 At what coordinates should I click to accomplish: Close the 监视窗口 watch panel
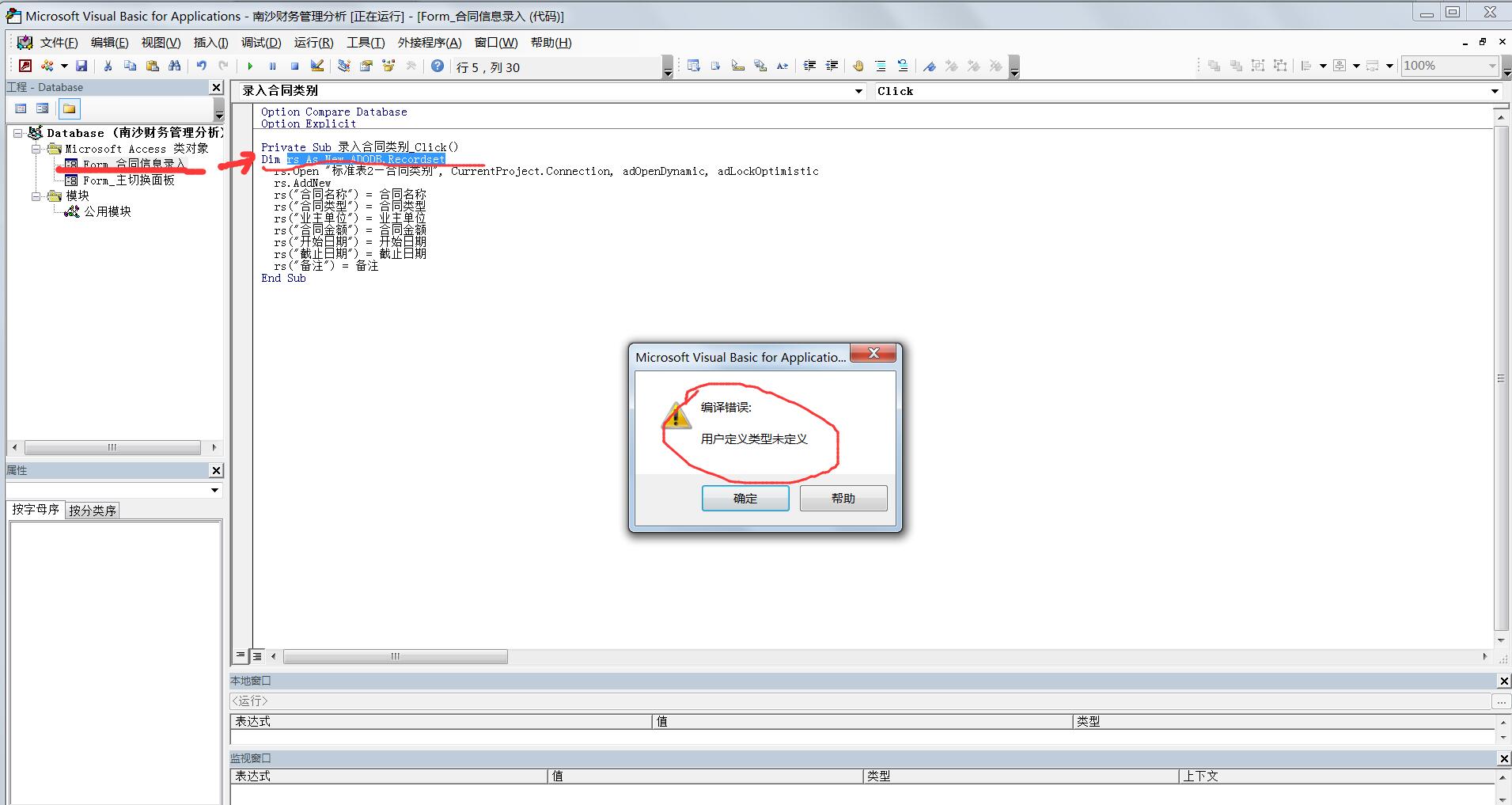pos(1504,758)
